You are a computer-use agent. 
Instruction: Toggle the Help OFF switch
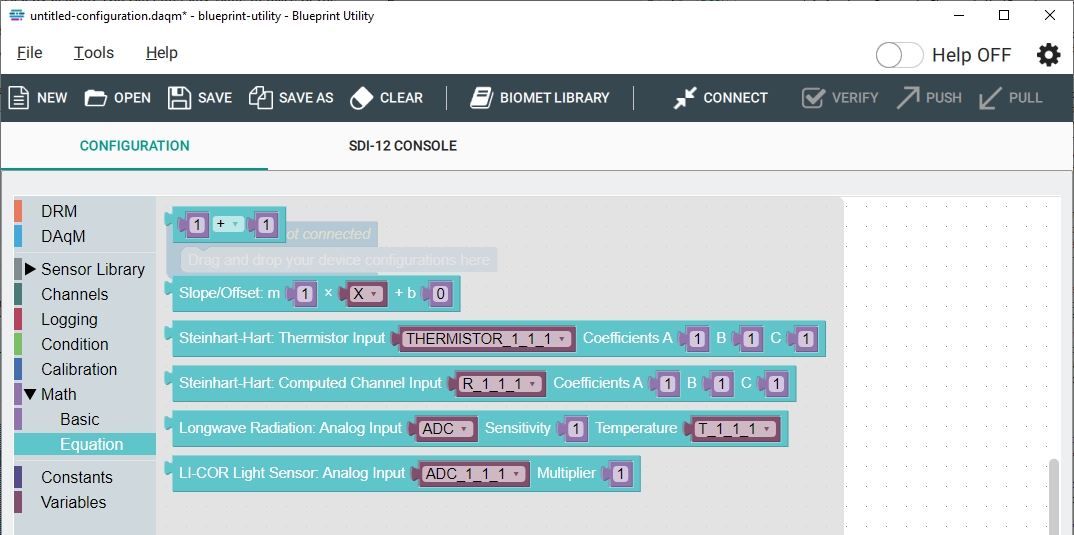click(x=899, y=55)
